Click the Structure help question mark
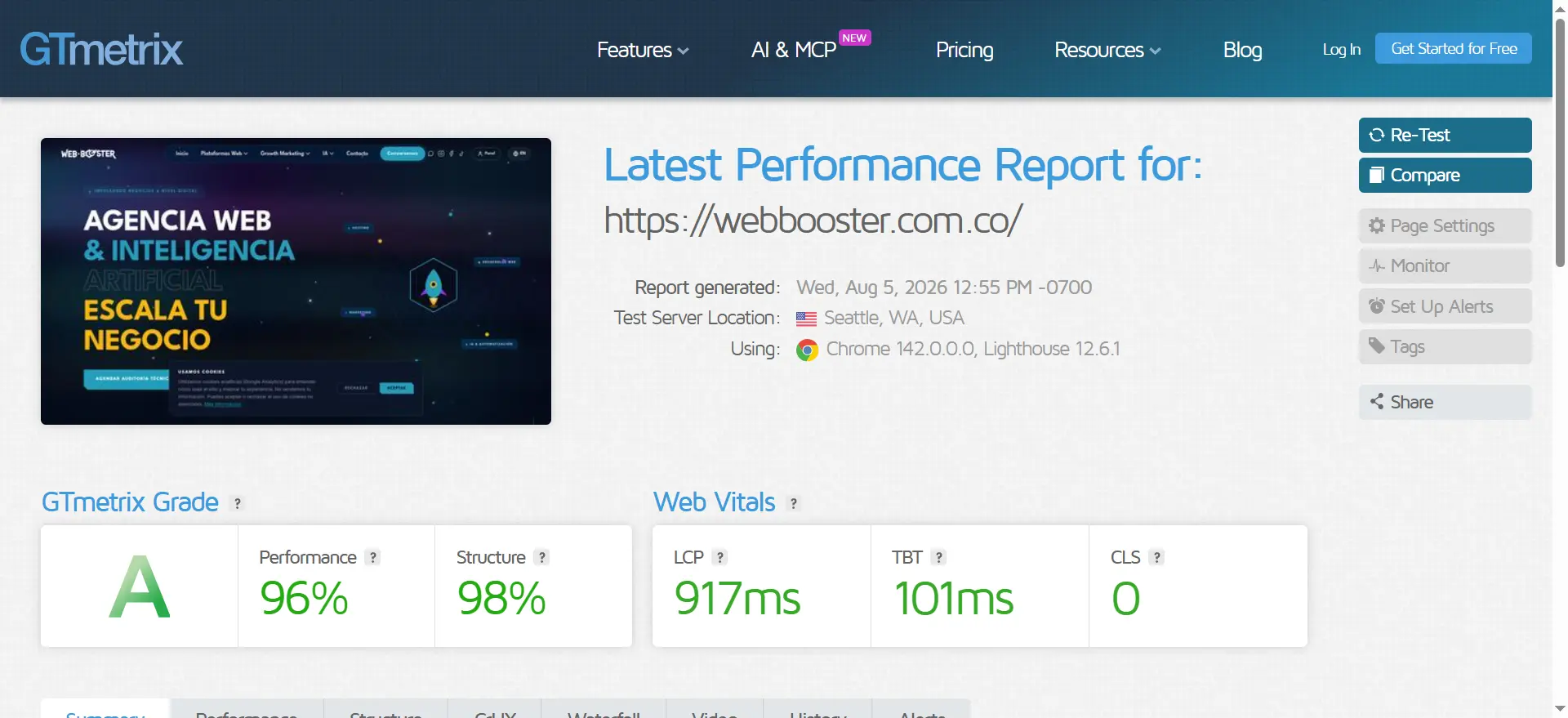The height and width of the screenshot is (718, 1568). click(x=541, y=557)
